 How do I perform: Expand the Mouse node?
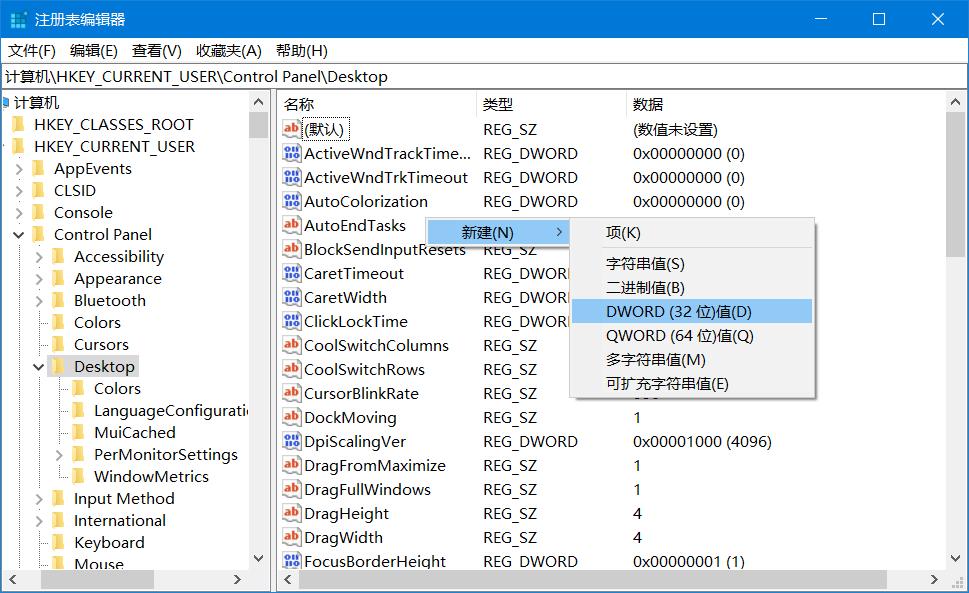coord(38,564)
